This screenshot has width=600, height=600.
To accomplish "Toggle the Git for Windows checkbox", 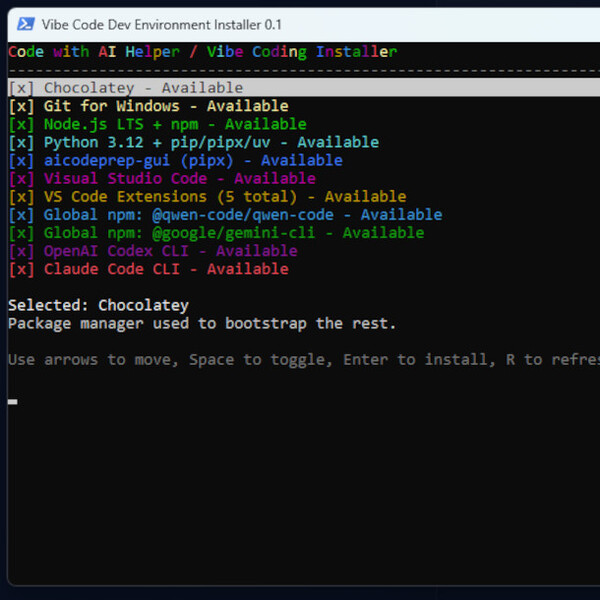I will pyautogui.click(x=21, y=106).
